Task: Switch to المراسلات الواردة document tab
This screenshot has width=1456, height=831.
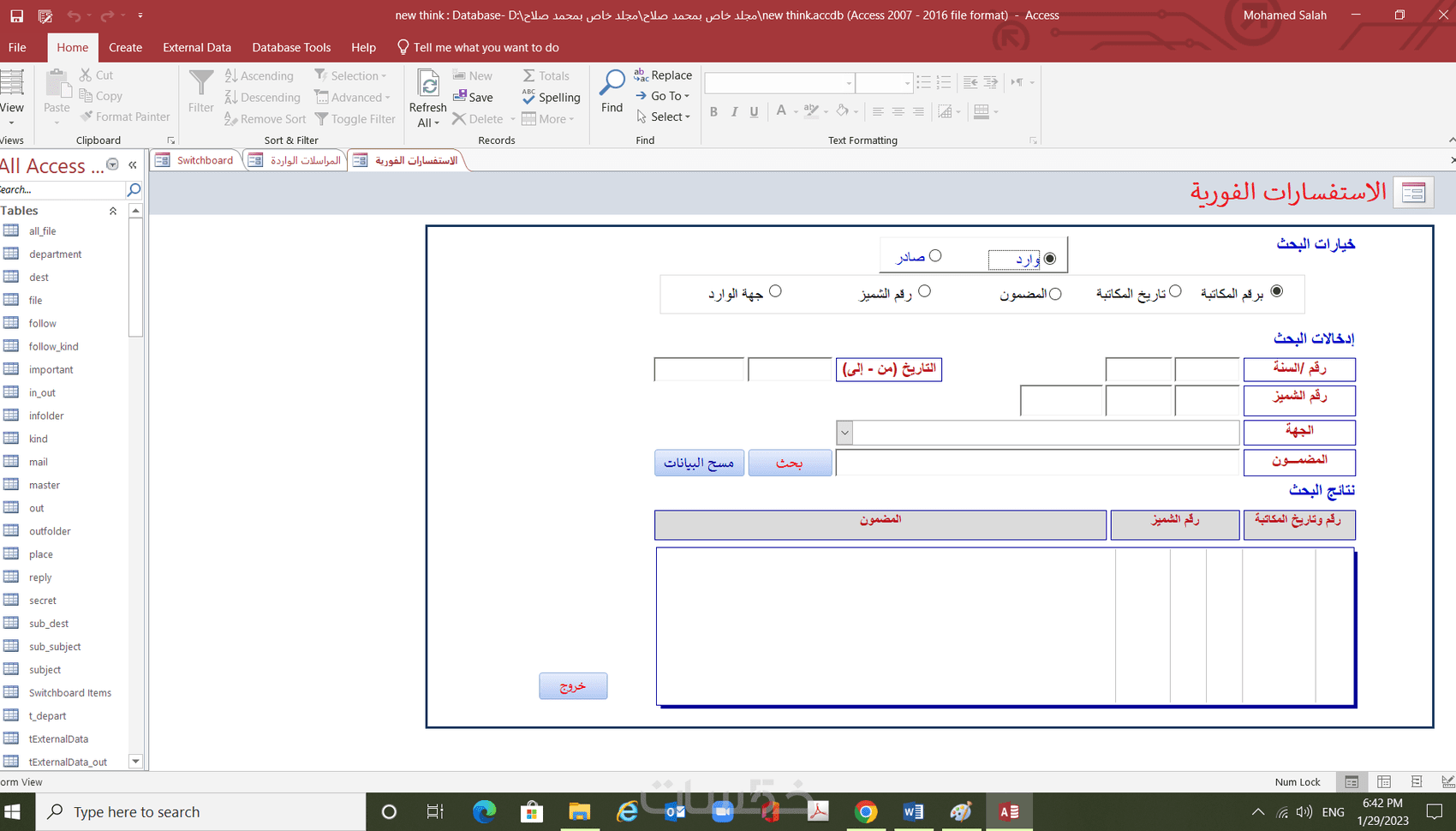Action: click(x=295, y=160)
